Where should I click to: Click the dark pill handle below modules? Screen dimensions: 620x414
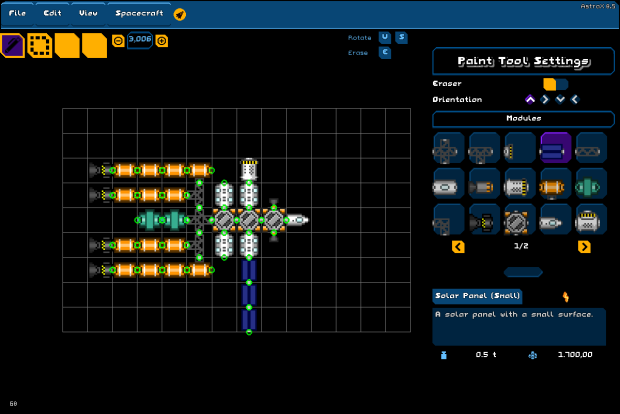coord(523,272)
